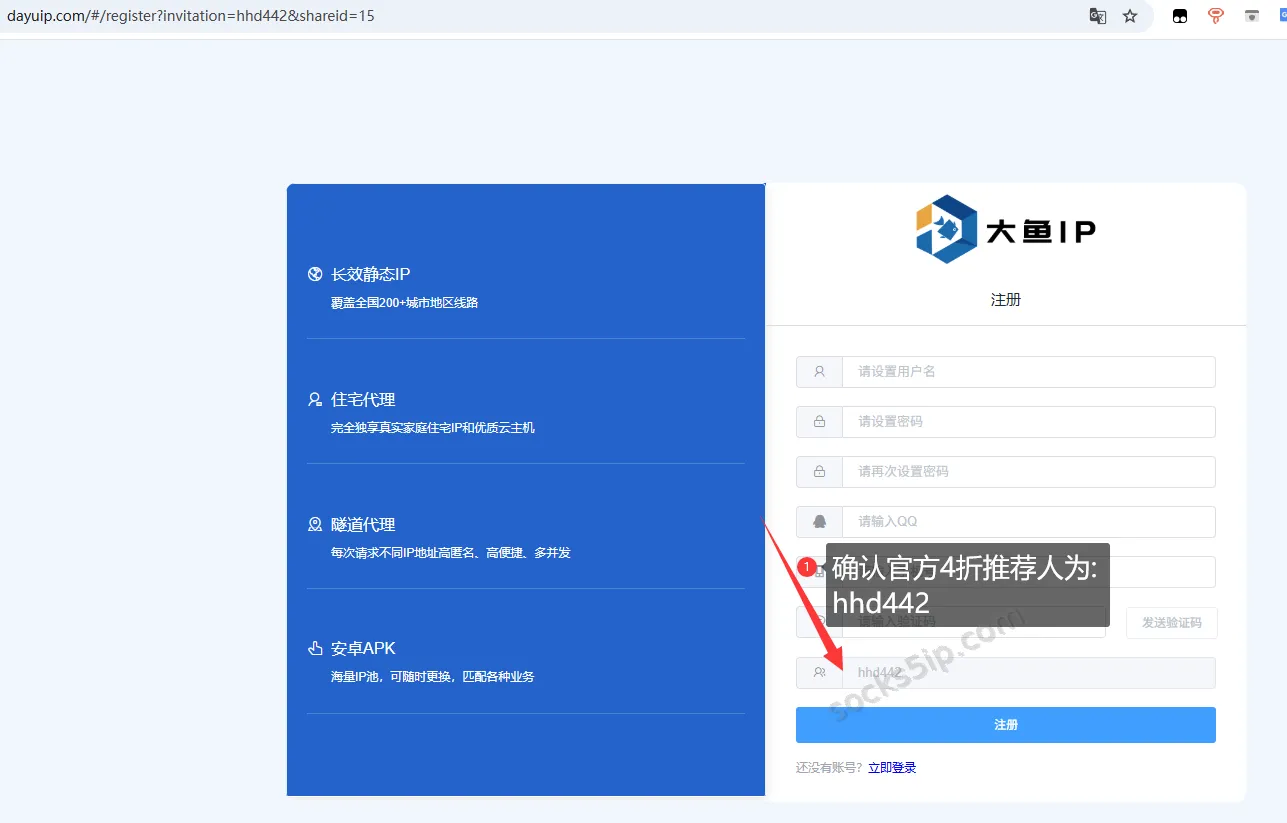Click the 发送验证码 send code button
1287x823 pixels.
tap(1171, 622)
